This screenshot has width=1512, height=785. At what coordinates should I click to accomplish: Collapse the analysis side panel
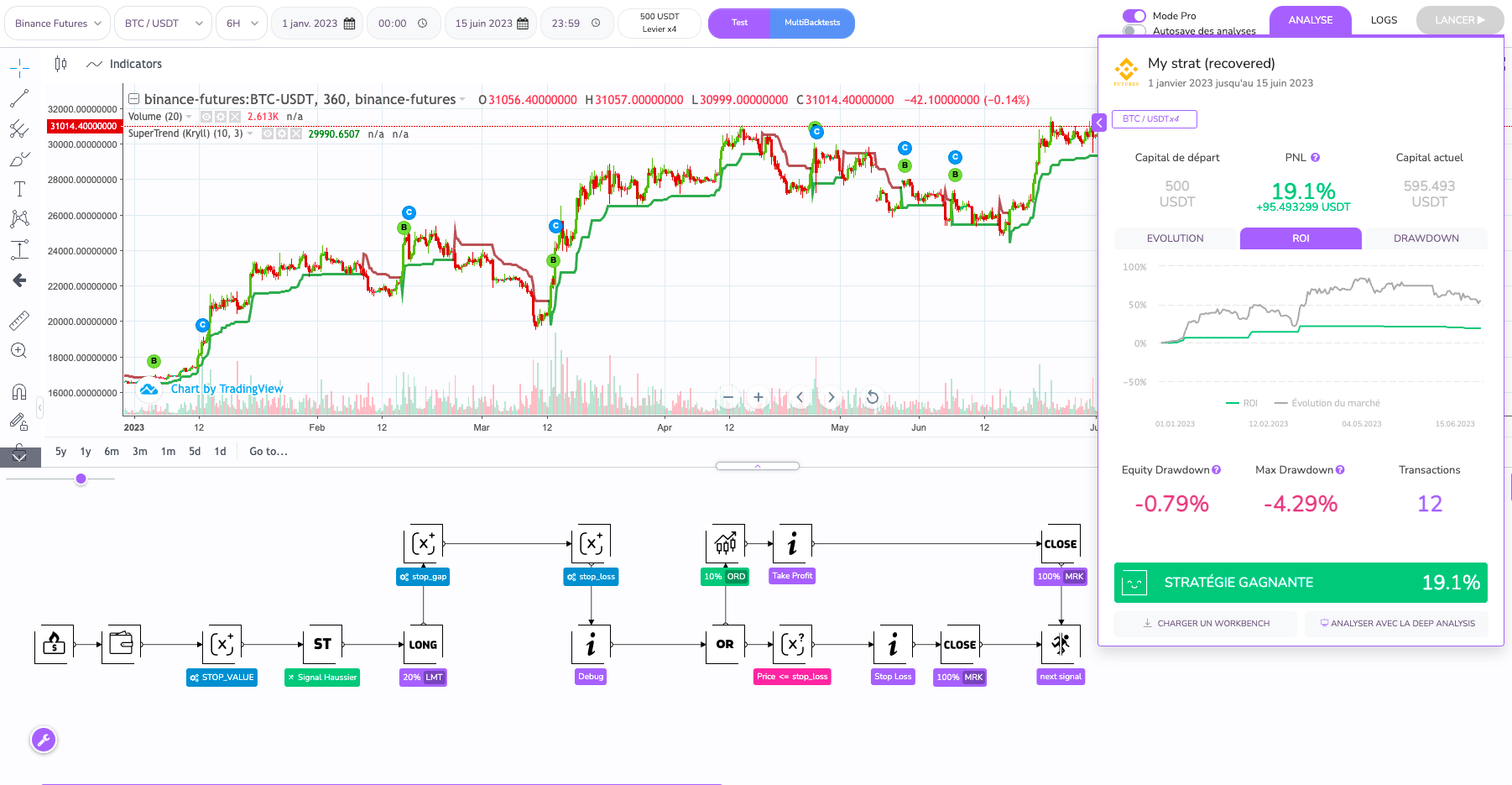click(x=1099, y=123)
